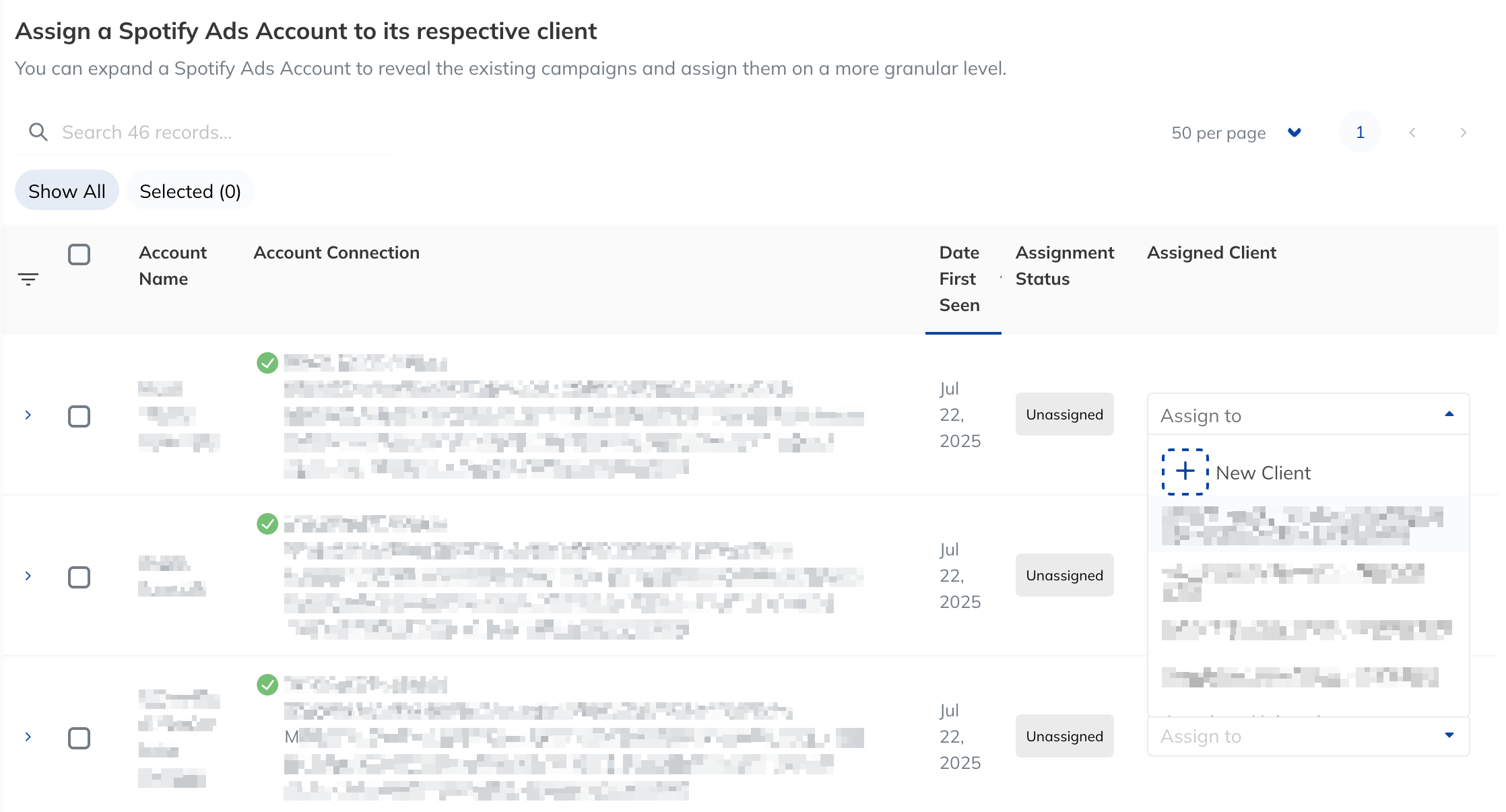Open the 50 per page dropdown
This screenshot has width=1506, height=812.
1237,133
